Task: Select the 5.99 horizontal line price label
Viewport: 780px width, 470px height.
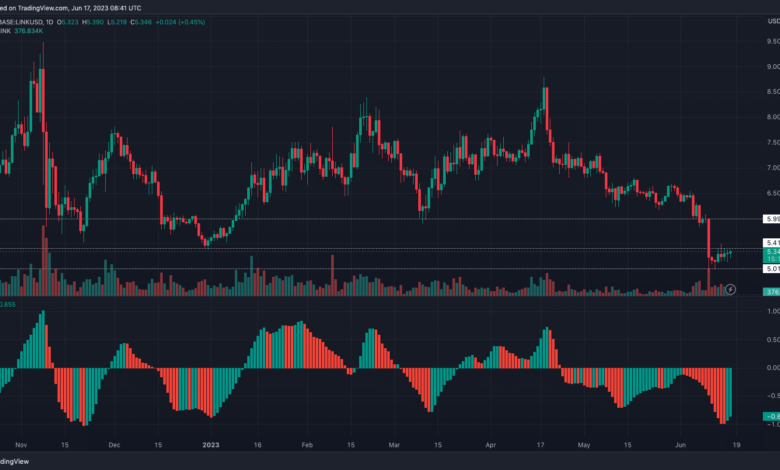Action: pyautogui.click(x=771, y=218)
